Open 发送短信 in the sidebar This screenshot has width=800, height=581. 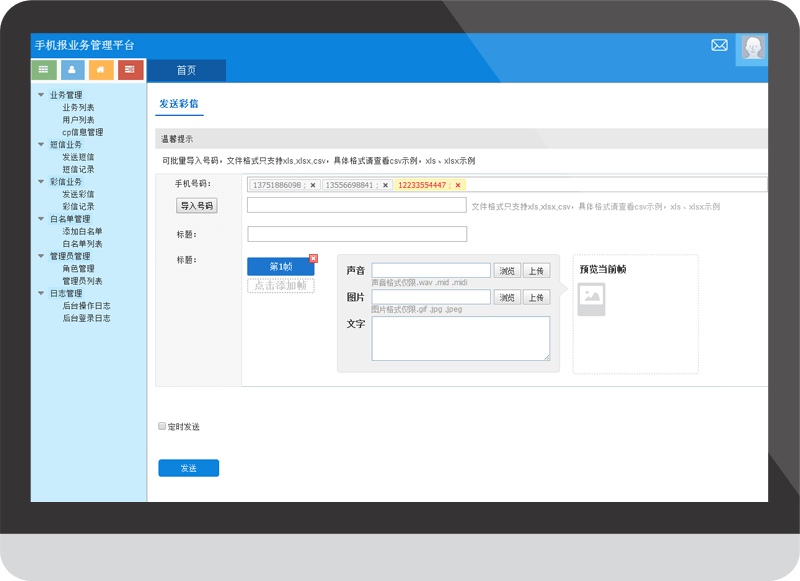(78, 157)
